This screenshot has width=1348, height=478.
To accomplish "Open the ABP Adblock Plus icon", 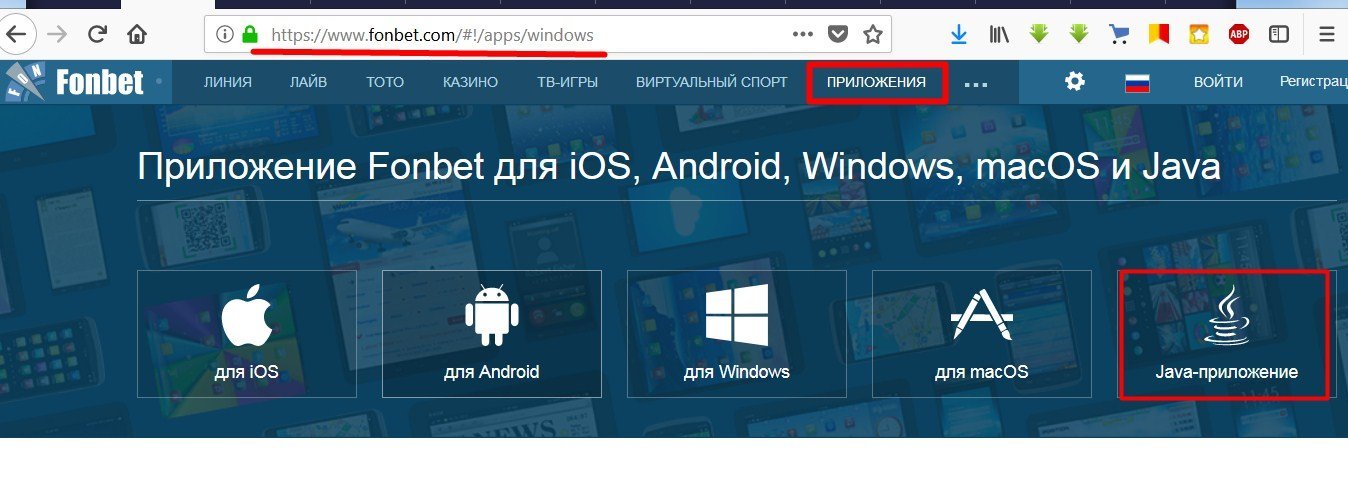I will pyautogui.click(x=1239, y=35).
